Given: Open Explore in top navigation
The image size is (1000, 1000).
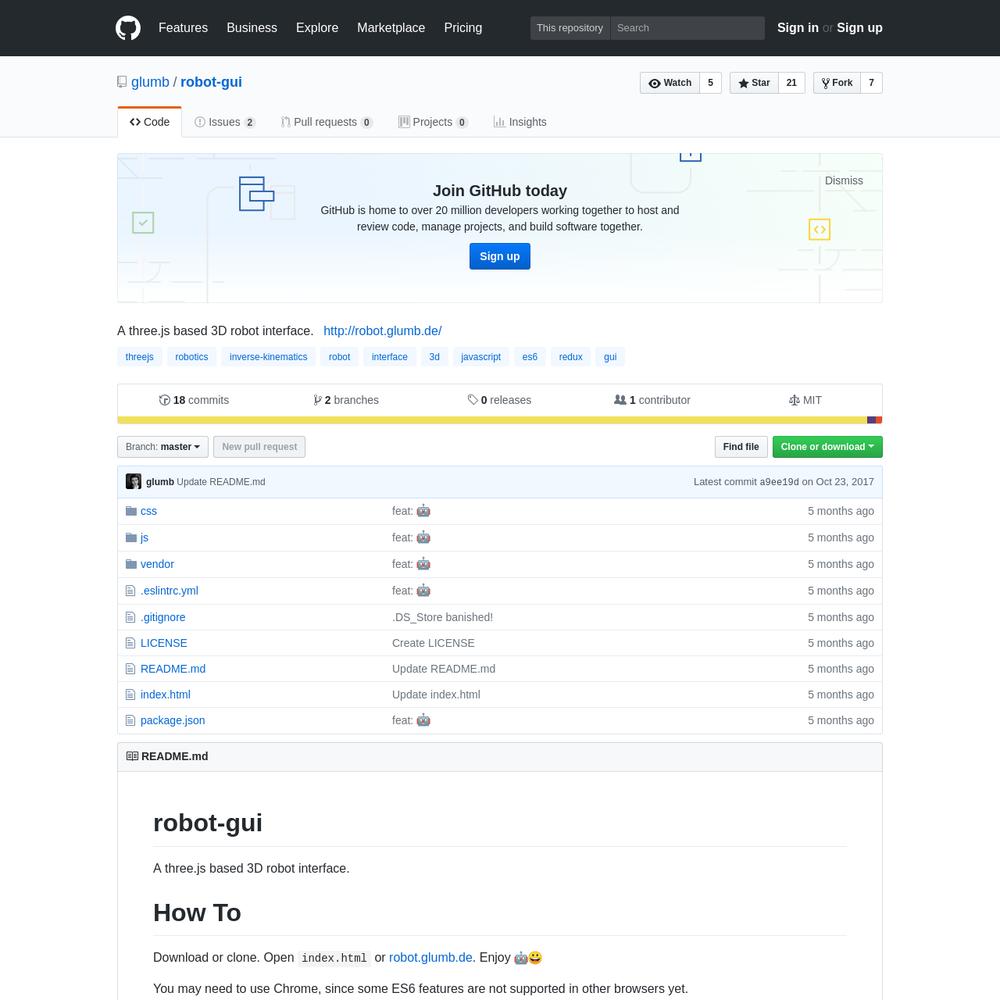Looking at the screenshot, I should pyautogui.click(x=317, y=28).
